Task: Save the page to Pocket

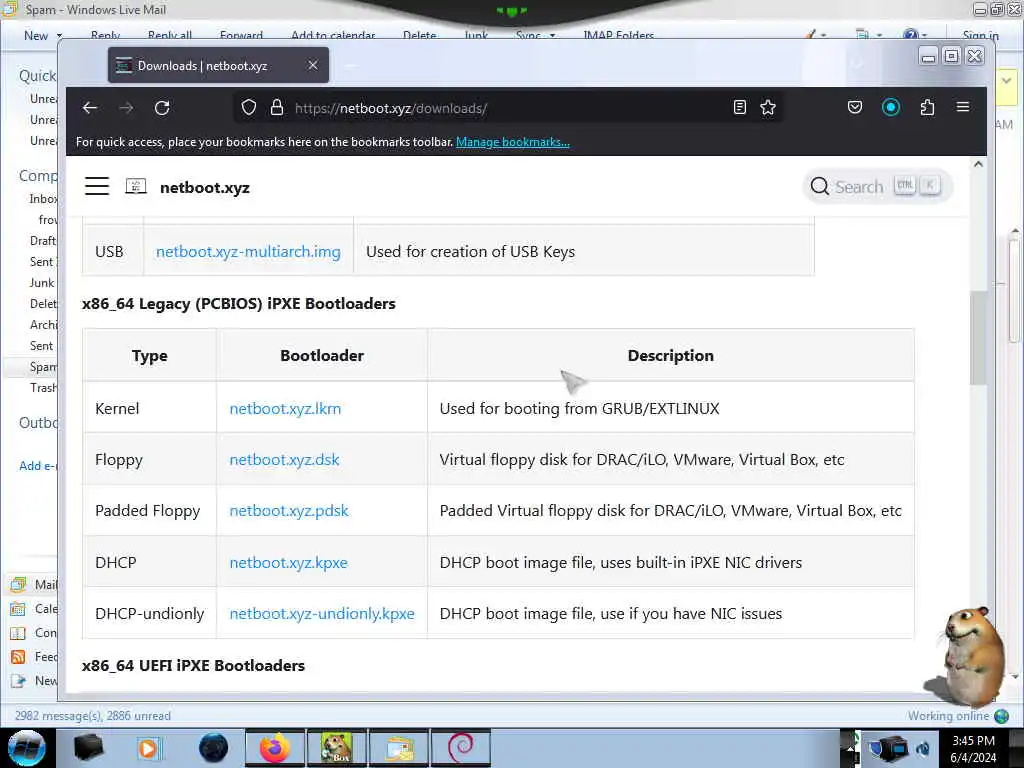Action: pos(855,108)
